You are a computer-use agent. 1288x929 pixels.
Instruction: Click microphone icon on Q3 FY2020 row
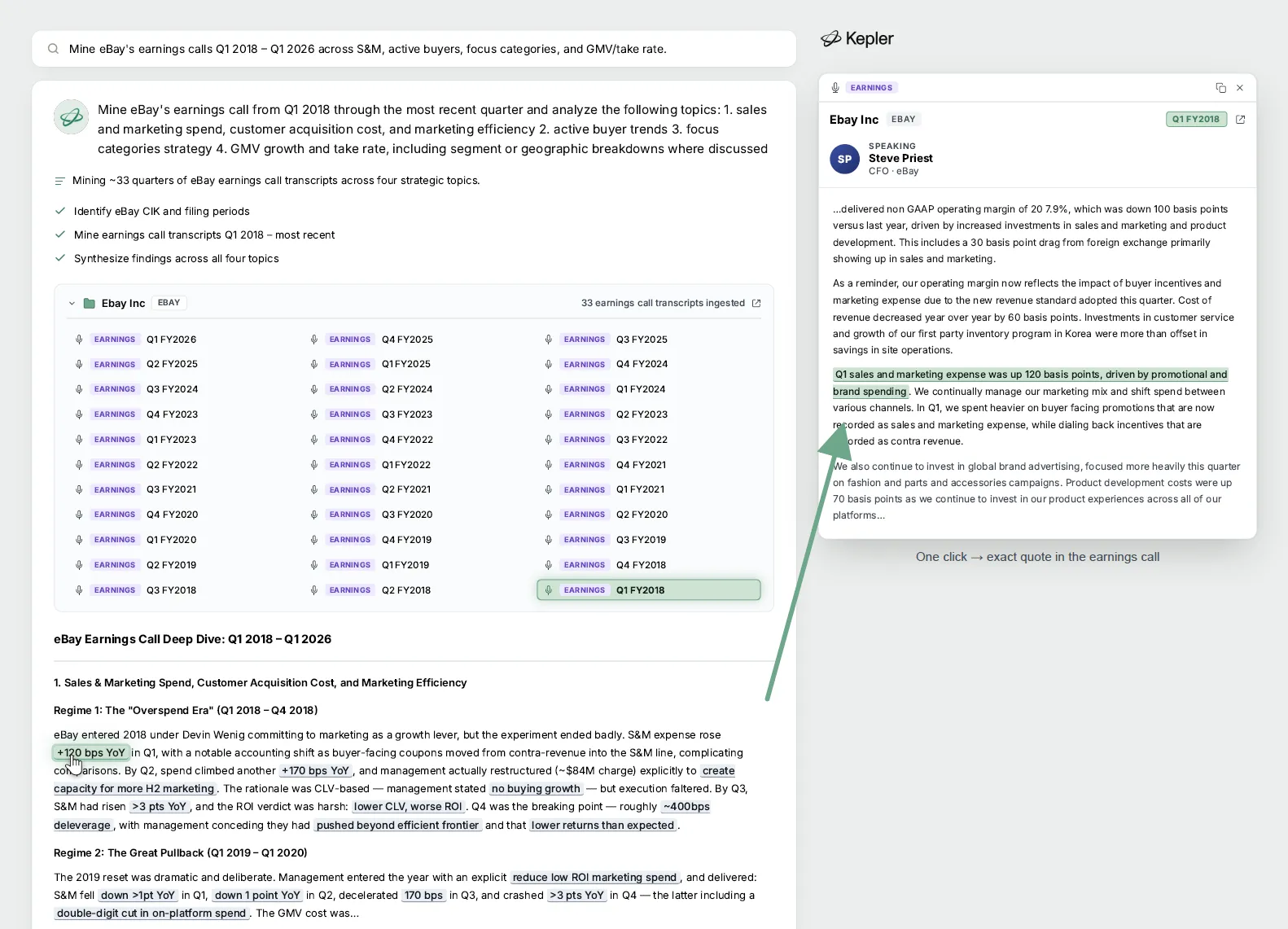[314, 515]
